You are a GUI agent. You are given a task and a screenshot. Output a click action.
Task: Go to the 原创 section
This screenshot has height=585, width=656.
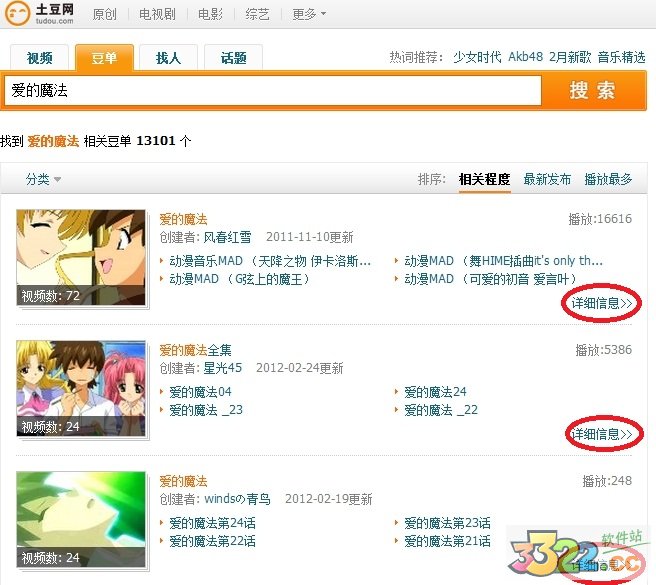pyautogui.click(x=104, y=15)
